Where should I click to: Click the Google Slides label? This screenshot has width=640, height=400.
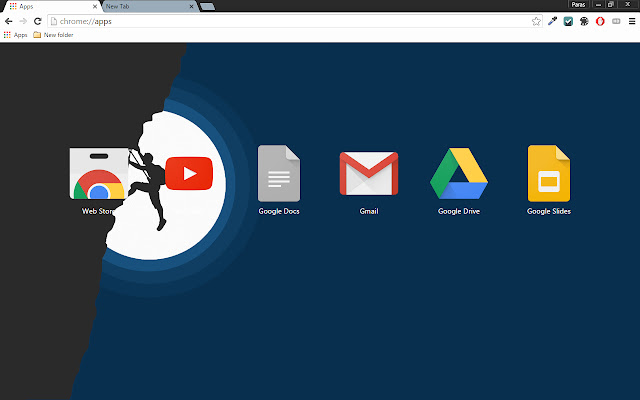click(x=549, y=211)
